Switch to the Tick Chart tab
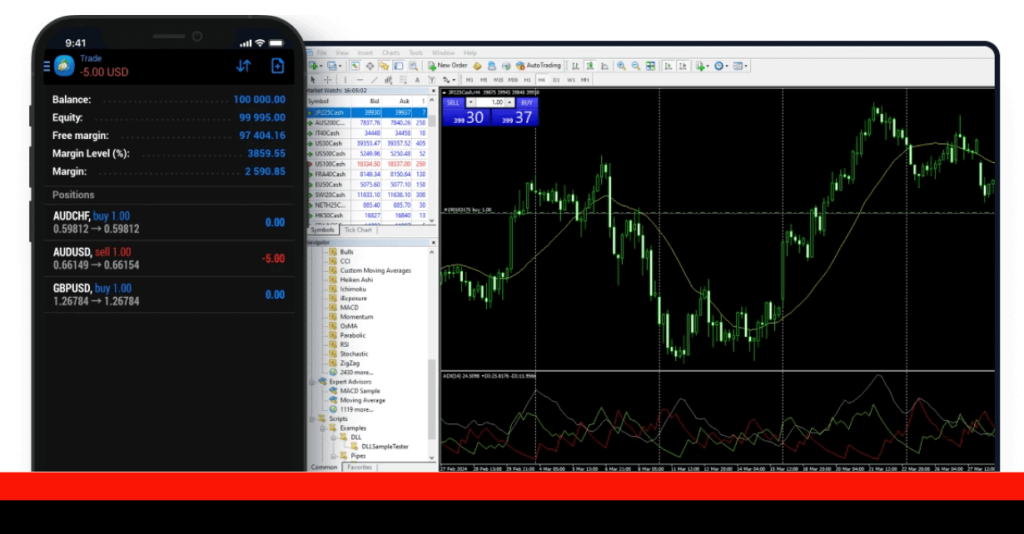Viewport: 1024px width, 534px height. (358, 230)
